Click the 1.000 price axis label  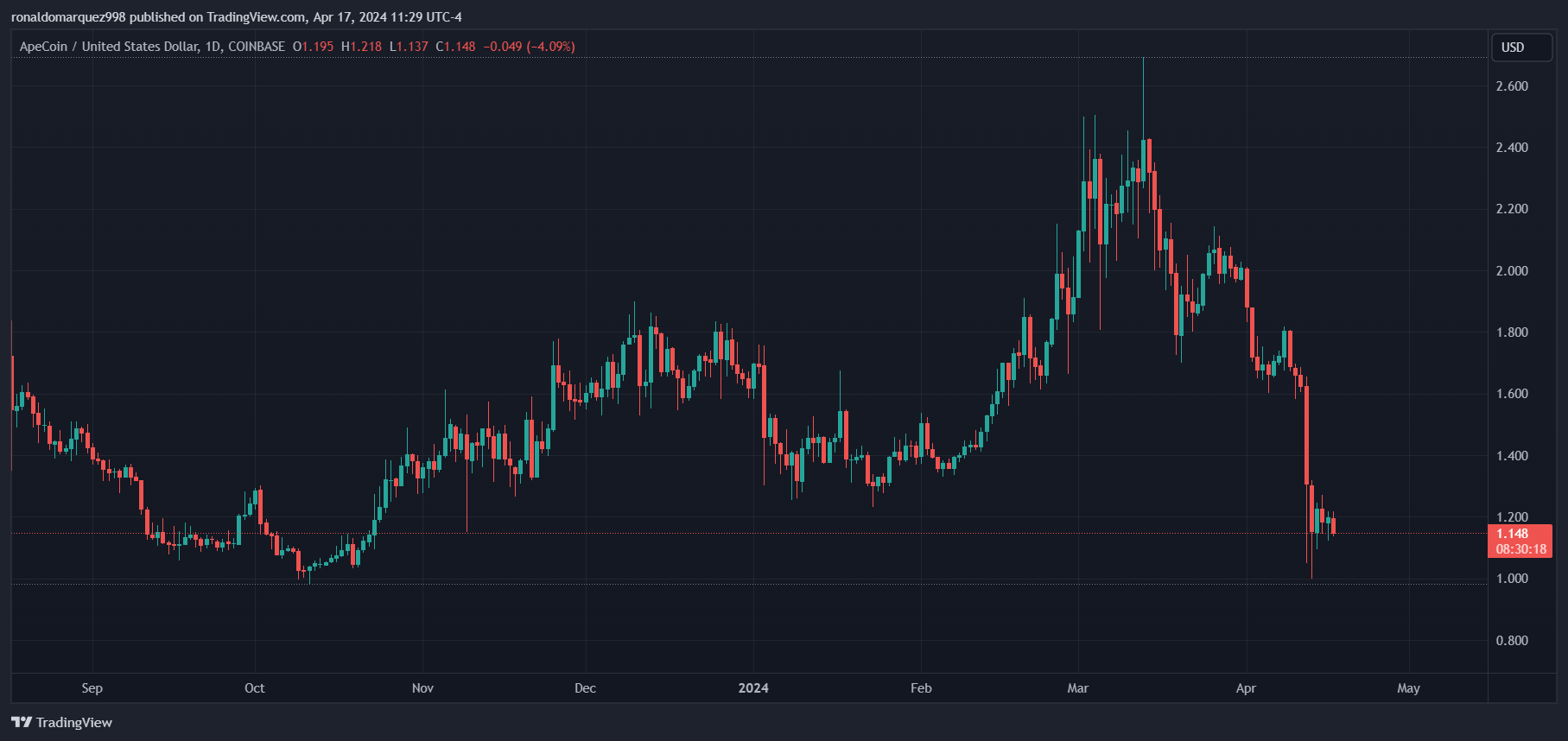pyautogui.click(x=1512, y=579)
